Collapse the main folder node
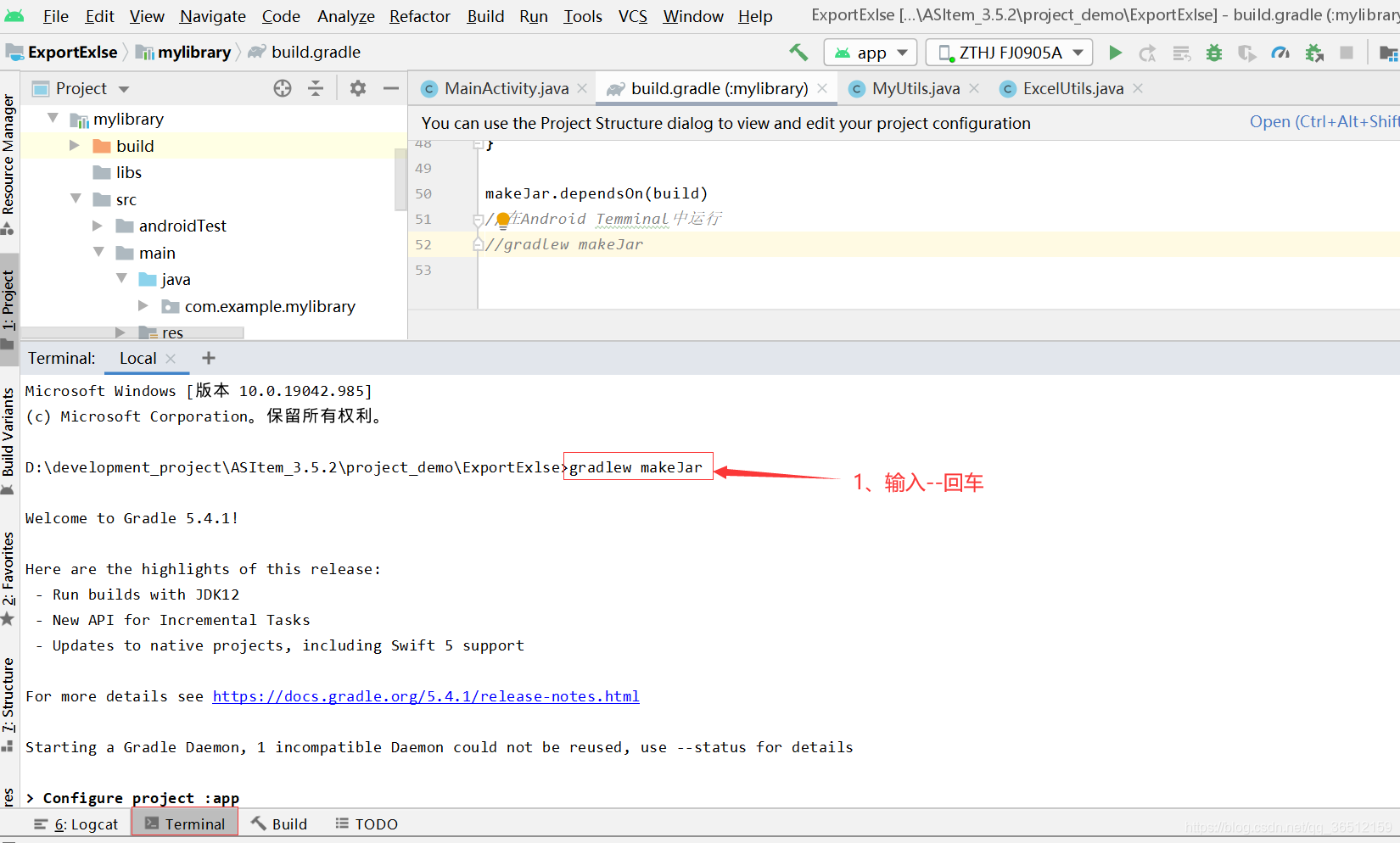This screenshot has width=1400, height=843. click(x=98, y=253)
